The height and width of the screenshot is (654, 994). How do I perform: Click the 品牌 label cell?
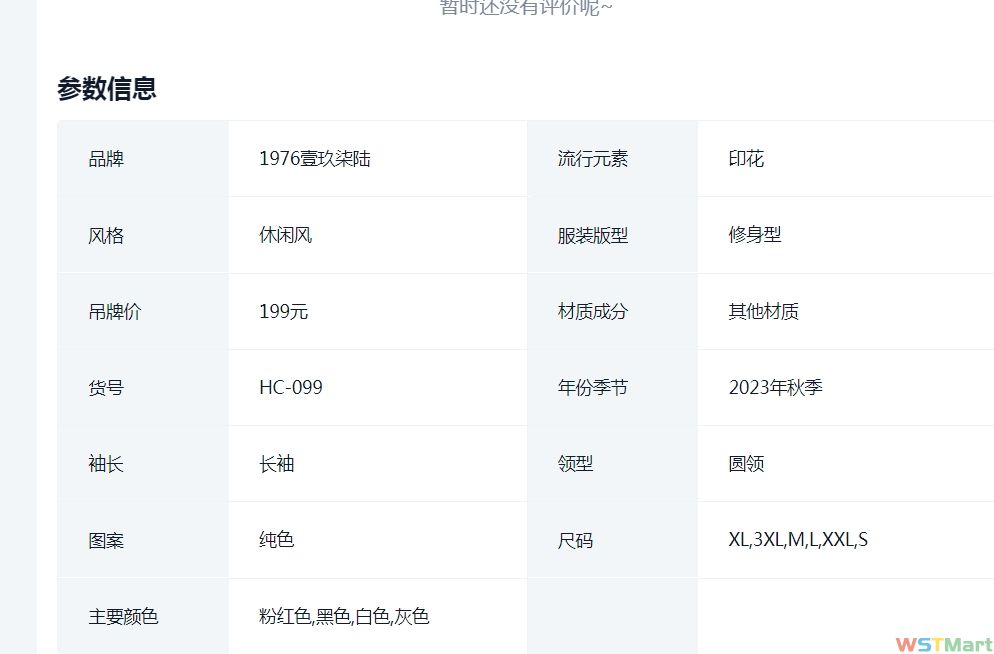107,159
